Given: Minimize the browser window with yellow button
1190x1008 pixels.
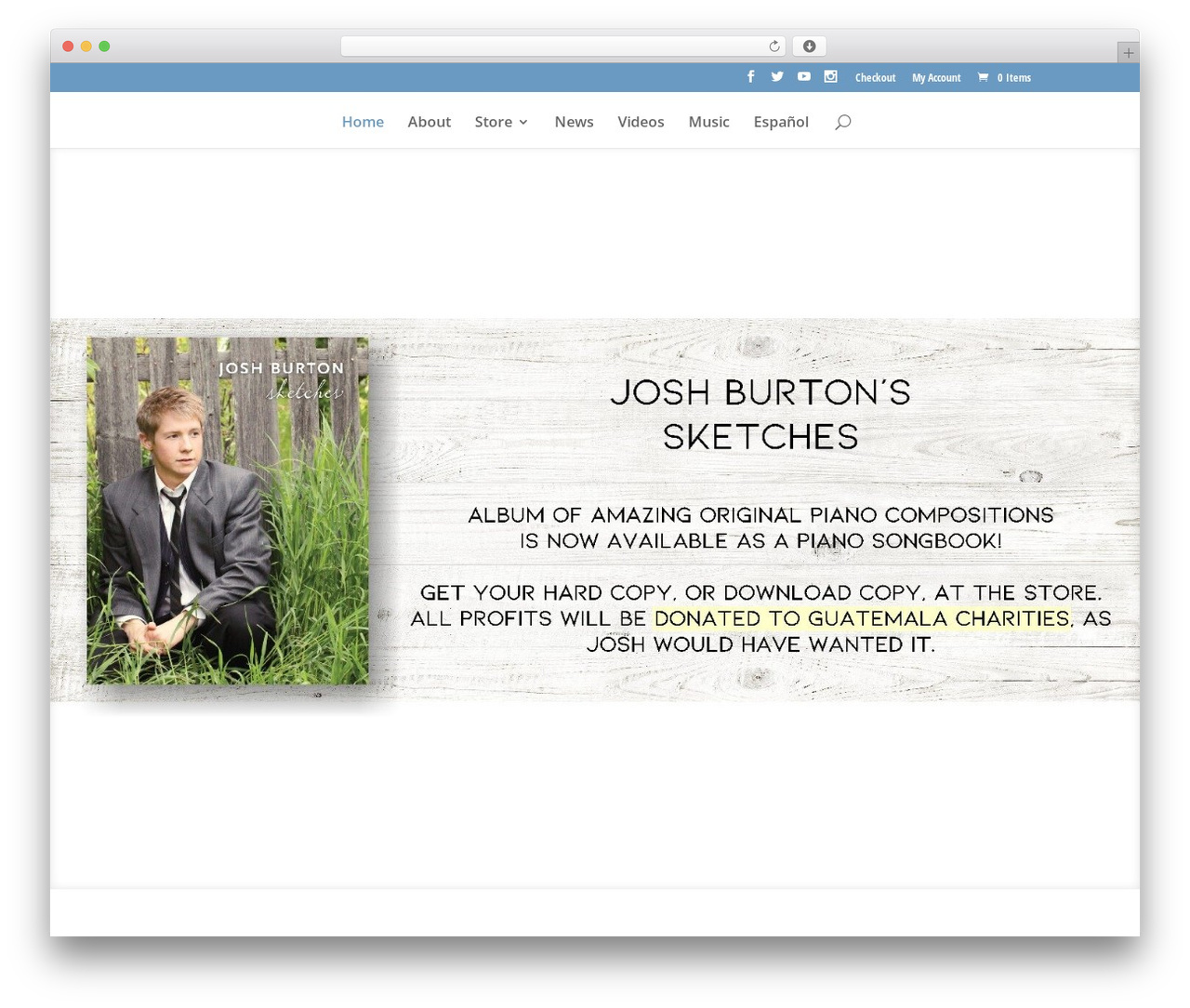Looking at the screenshot, I should click(86, 46).
